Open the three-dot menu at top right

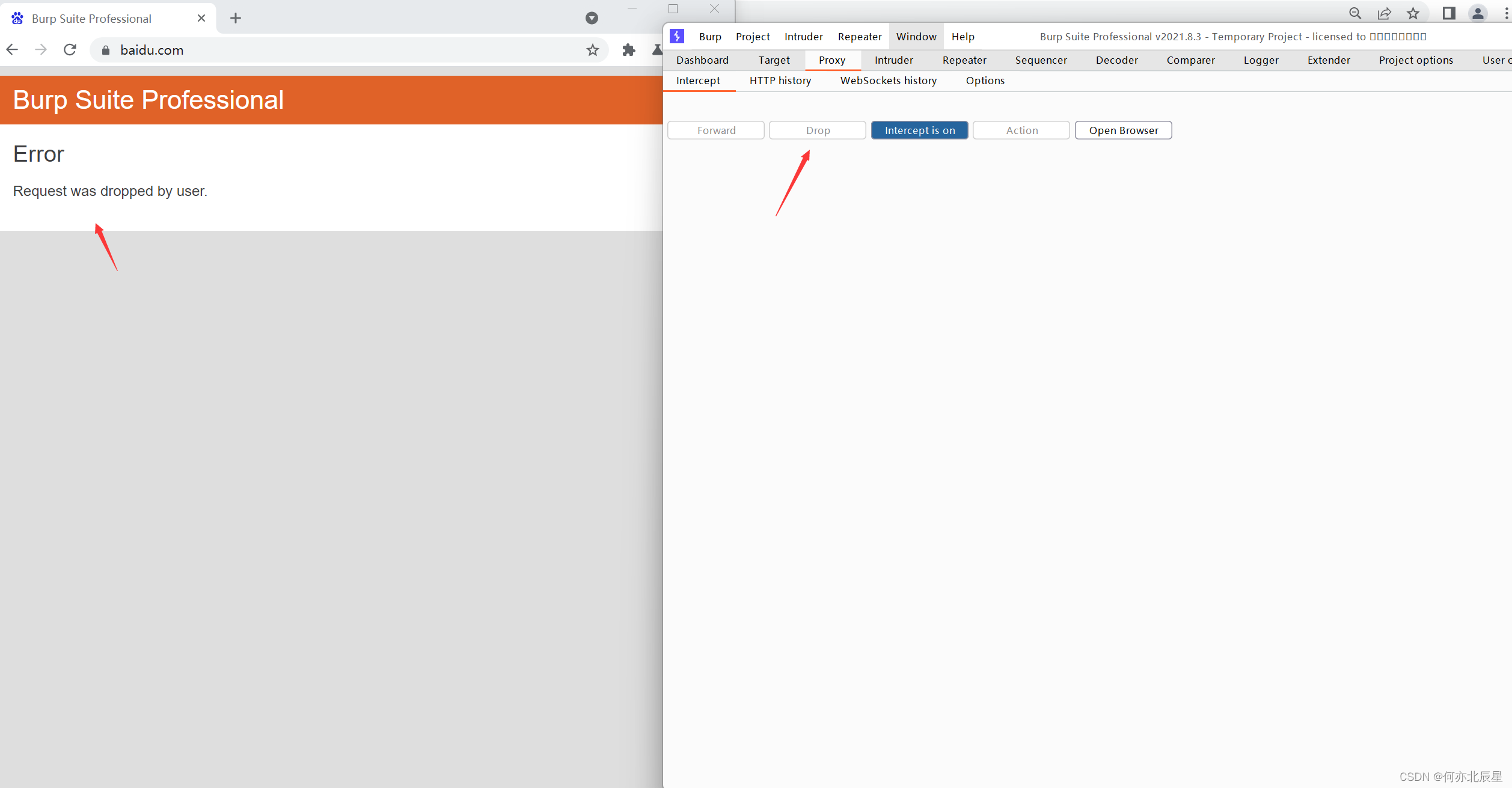[x=1506, y=13]
